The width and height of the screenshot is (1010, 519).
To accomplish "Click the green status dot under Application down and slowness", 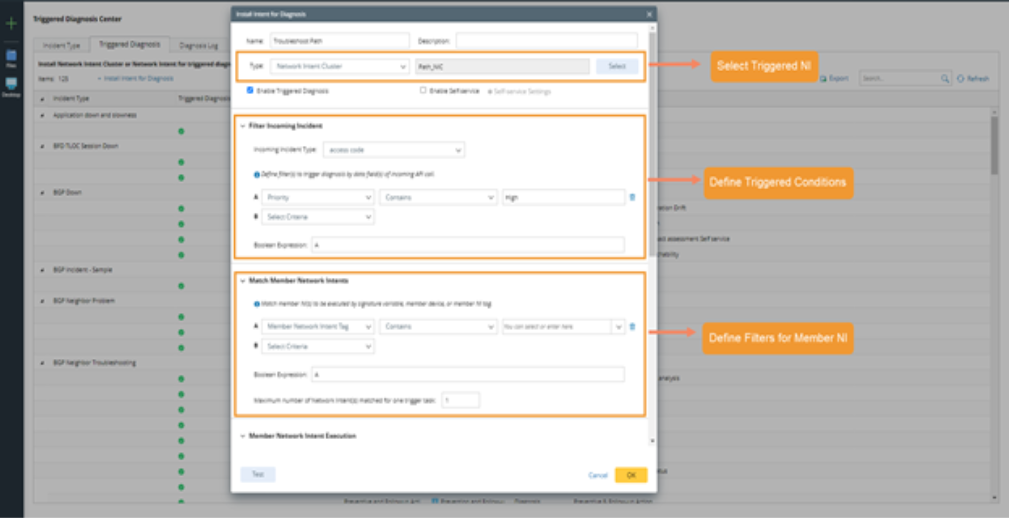I will [x=181, y=131].
